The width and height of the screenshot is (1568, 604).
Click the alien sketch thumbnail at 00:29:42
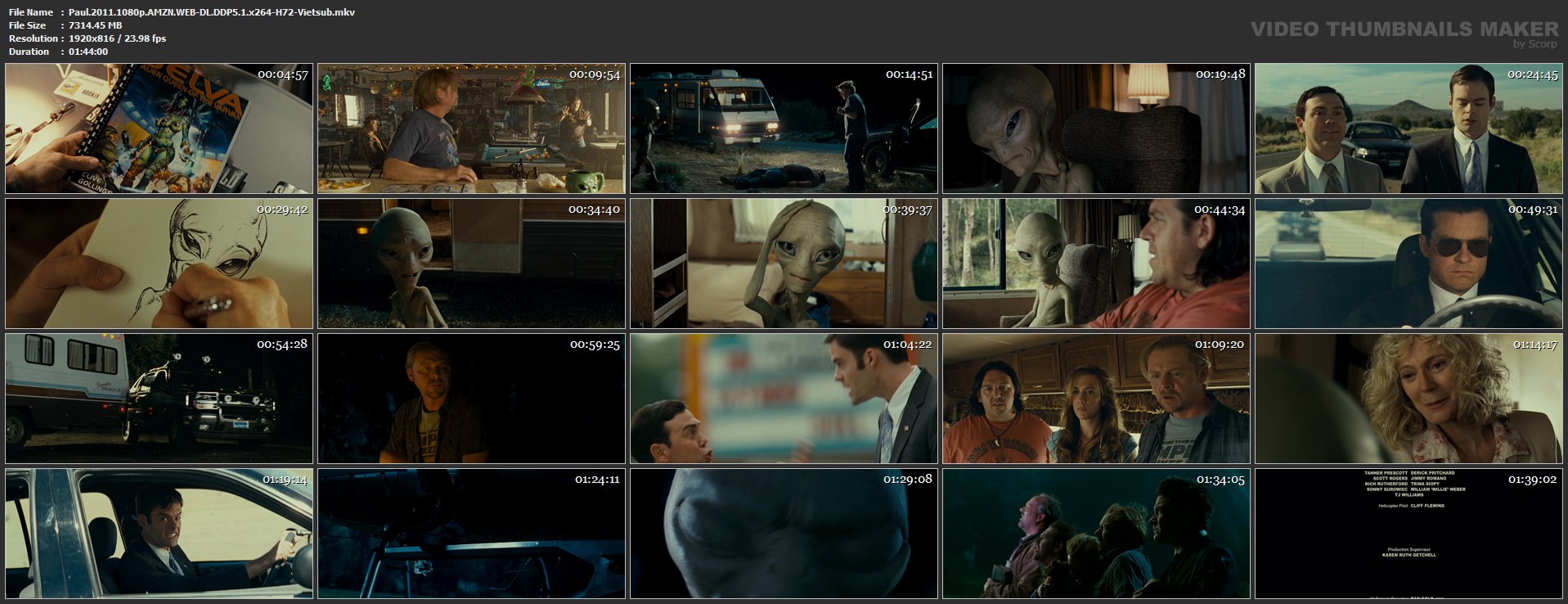click(159, 264)
